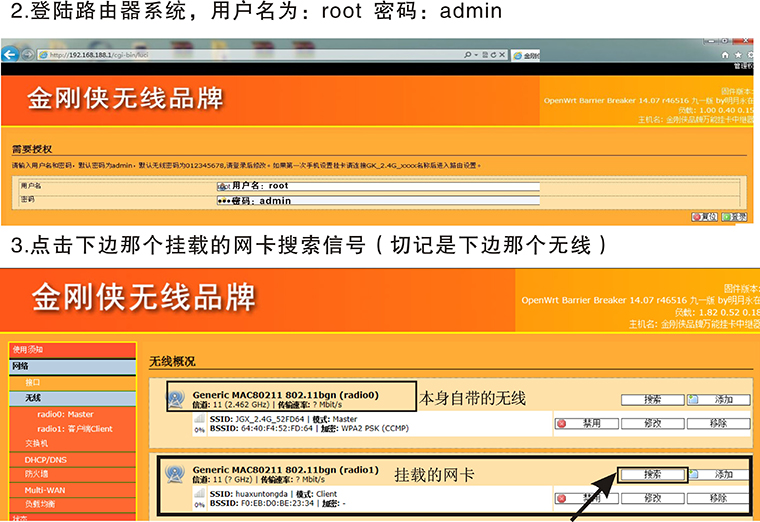Click 修改 edit button for JGX_2.4G_52FD64 network
The image size is (760, 522).
pyautogui.click(x=652, y=424)
